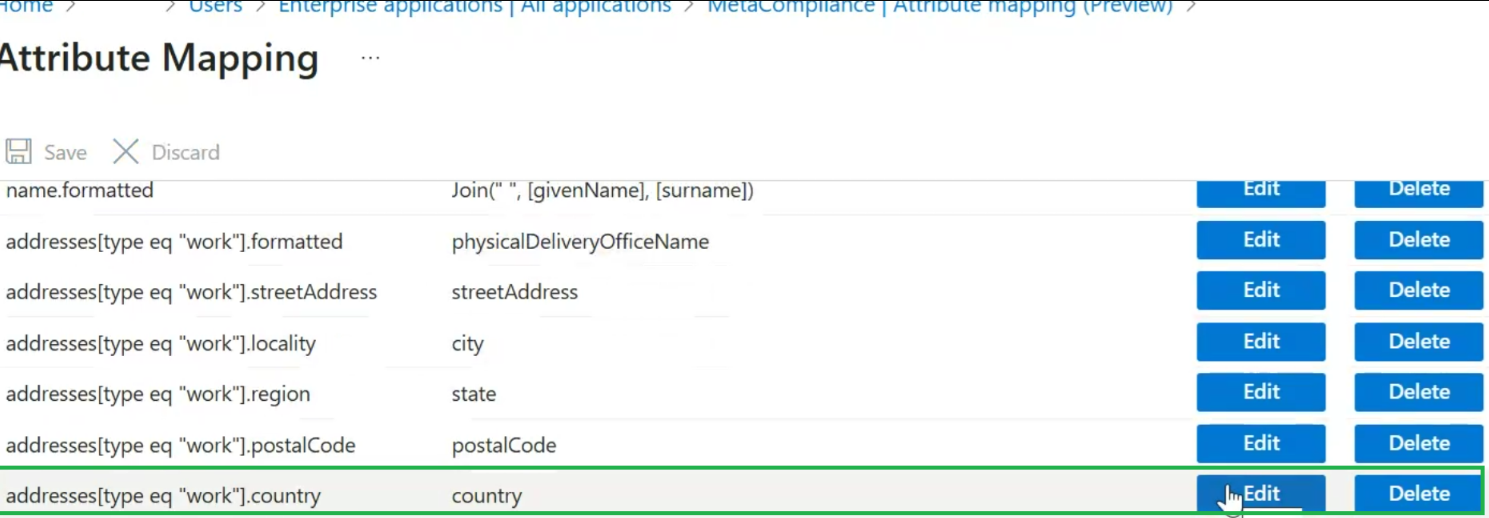Select the Join expression with givenName and surname
Image resolution: width=1489 pixels, height=518 pixels.
point(602,190)
